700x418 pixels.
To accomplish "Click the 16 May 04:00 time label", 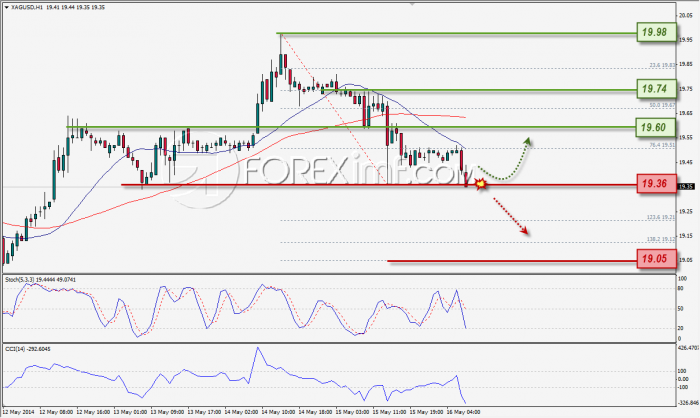I will coord(463,412).
